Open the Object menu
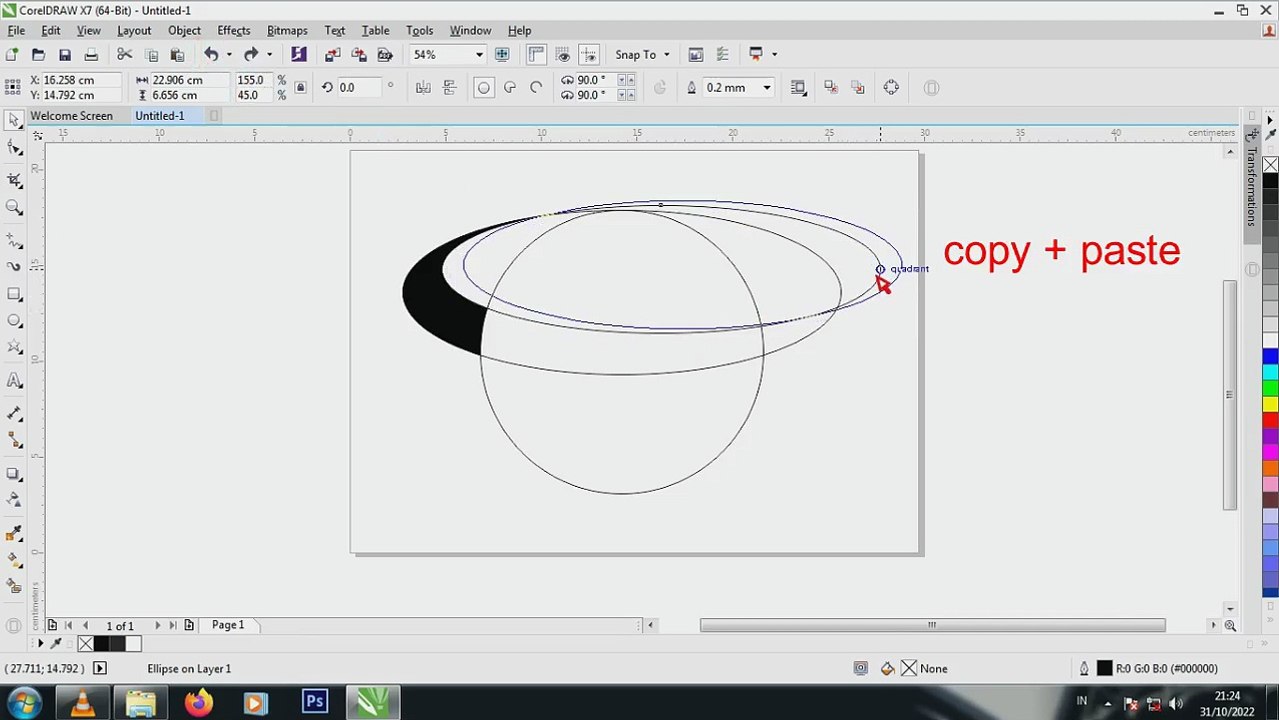 click(184, 31)
